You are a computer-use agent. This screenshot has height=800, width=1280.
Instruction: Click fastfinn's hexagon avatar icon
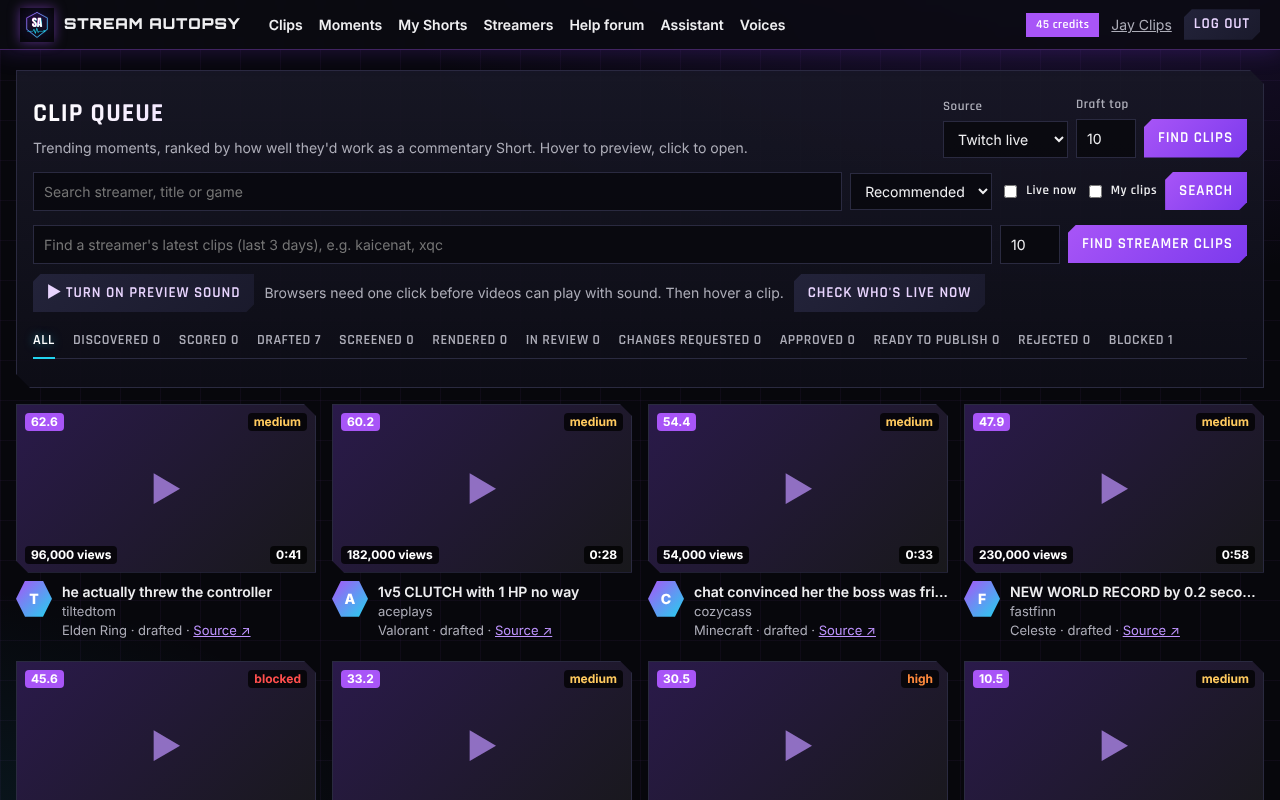[x=982, y=599]
